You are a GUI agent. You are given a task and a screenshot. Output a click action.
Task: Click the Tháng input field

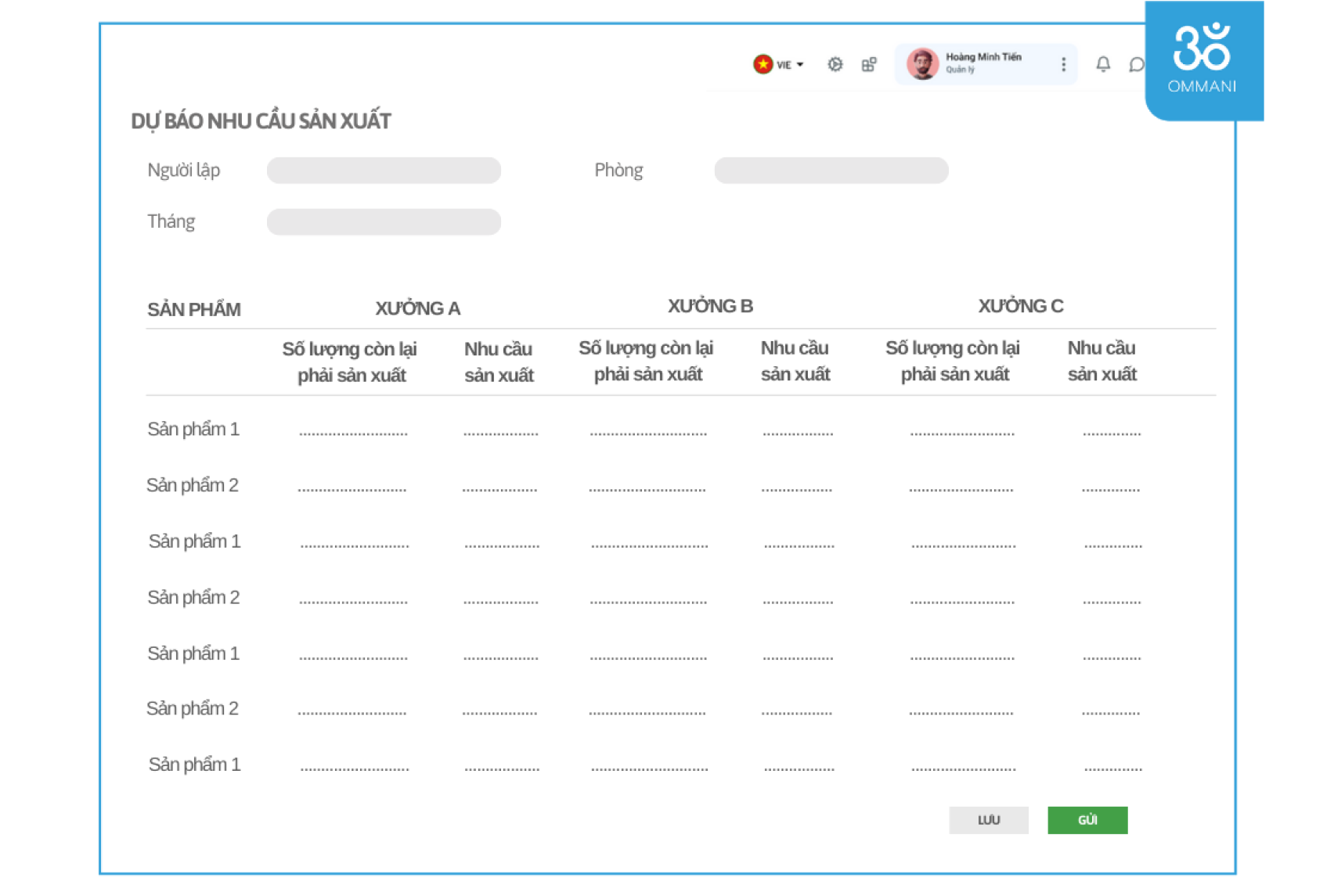(384, 222)
